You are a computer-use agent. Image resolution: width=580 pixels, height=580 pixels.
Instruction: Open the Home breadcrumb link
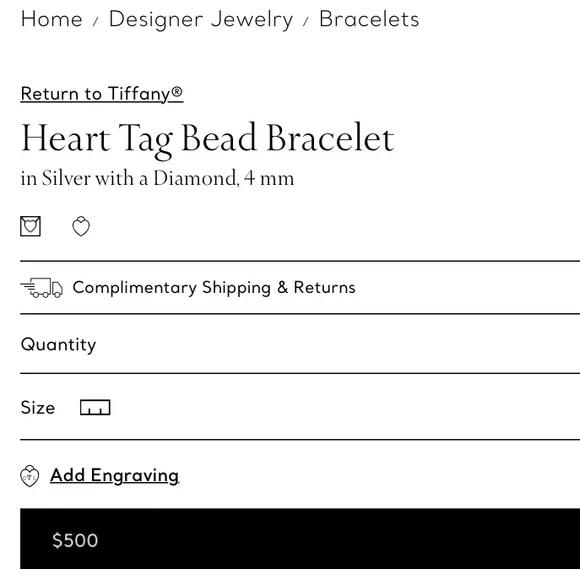click(x=51, y=19)
